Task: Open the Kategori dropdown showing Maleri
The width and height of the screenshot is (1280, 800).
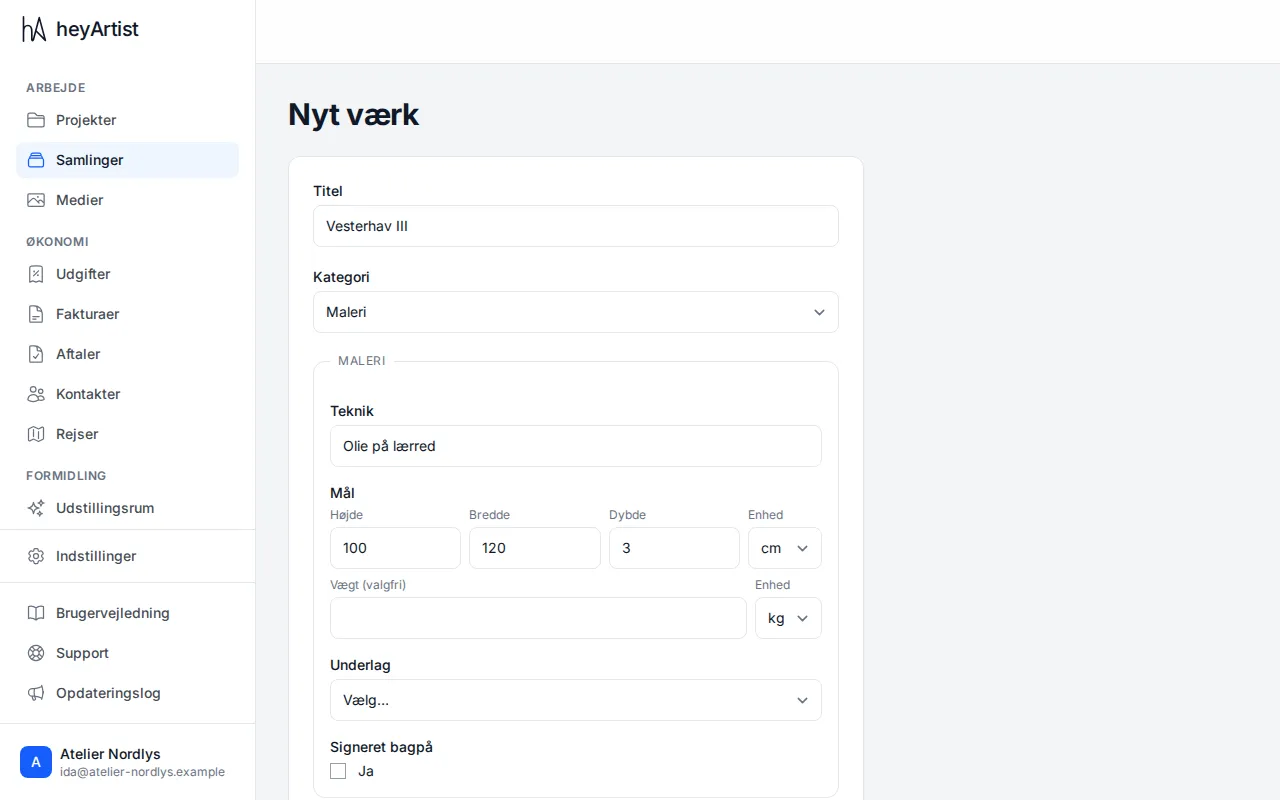Action: [x=576, y=312]
